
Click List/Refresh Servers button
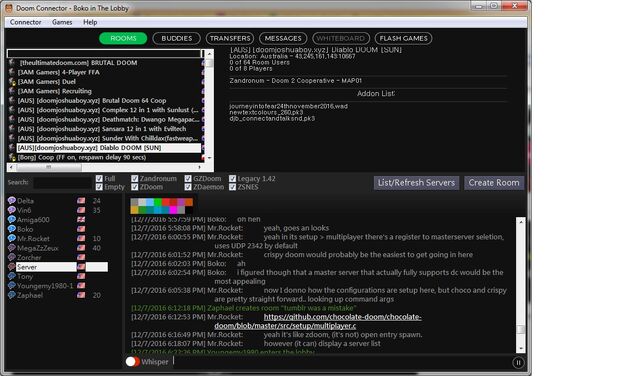(x=416, y=182)
